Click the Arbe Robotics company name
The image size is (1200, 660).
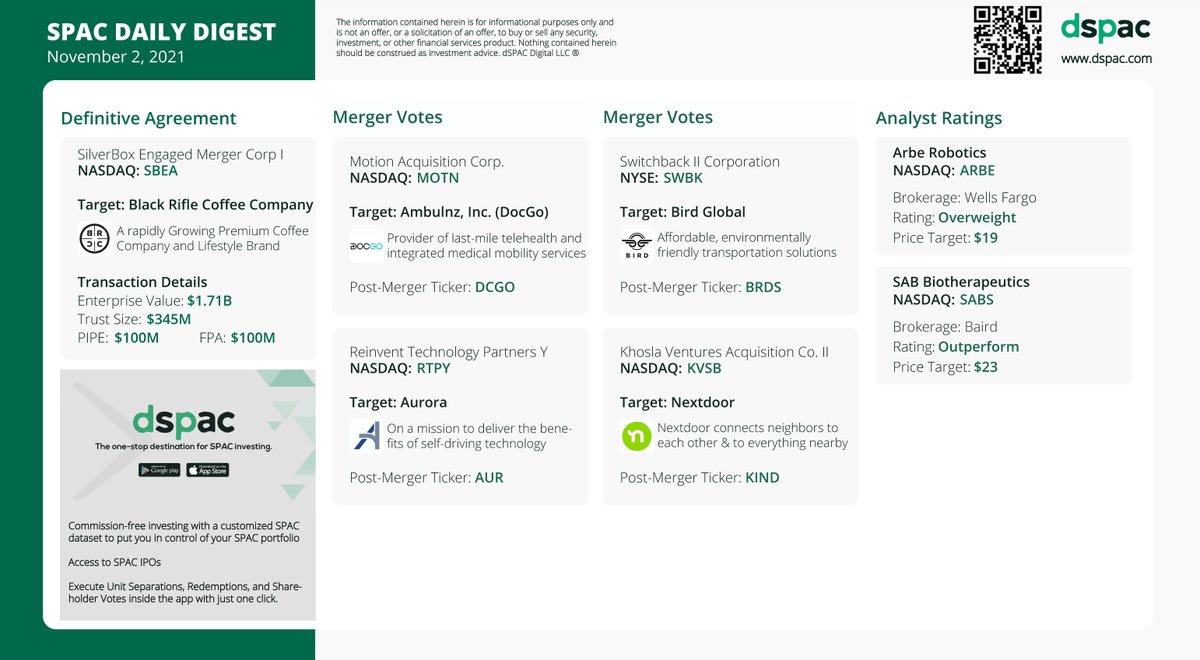coord(940,153)
